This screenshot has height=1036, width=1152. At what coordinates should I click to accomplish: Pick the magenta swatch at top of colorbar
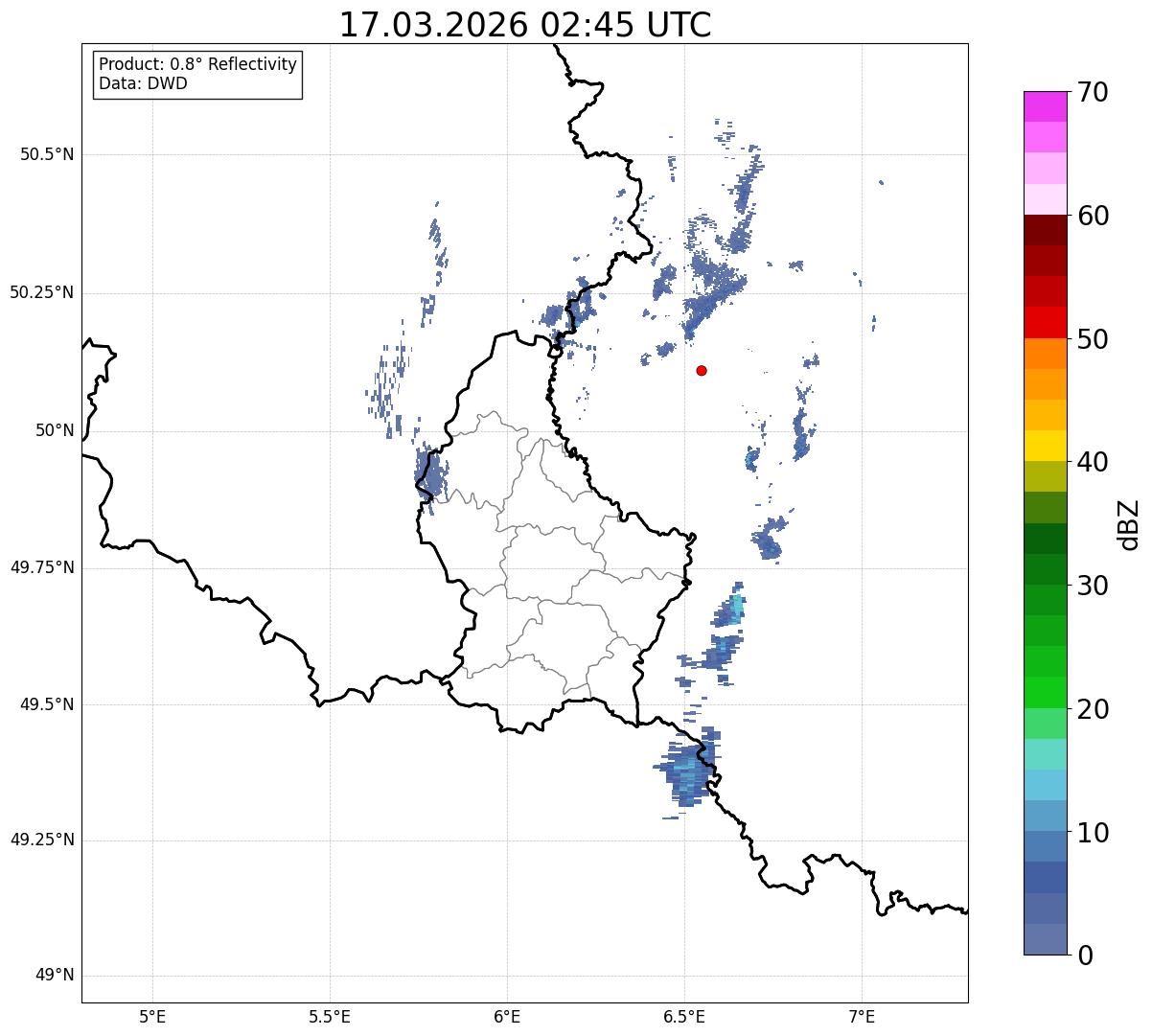click(1045, 106)
